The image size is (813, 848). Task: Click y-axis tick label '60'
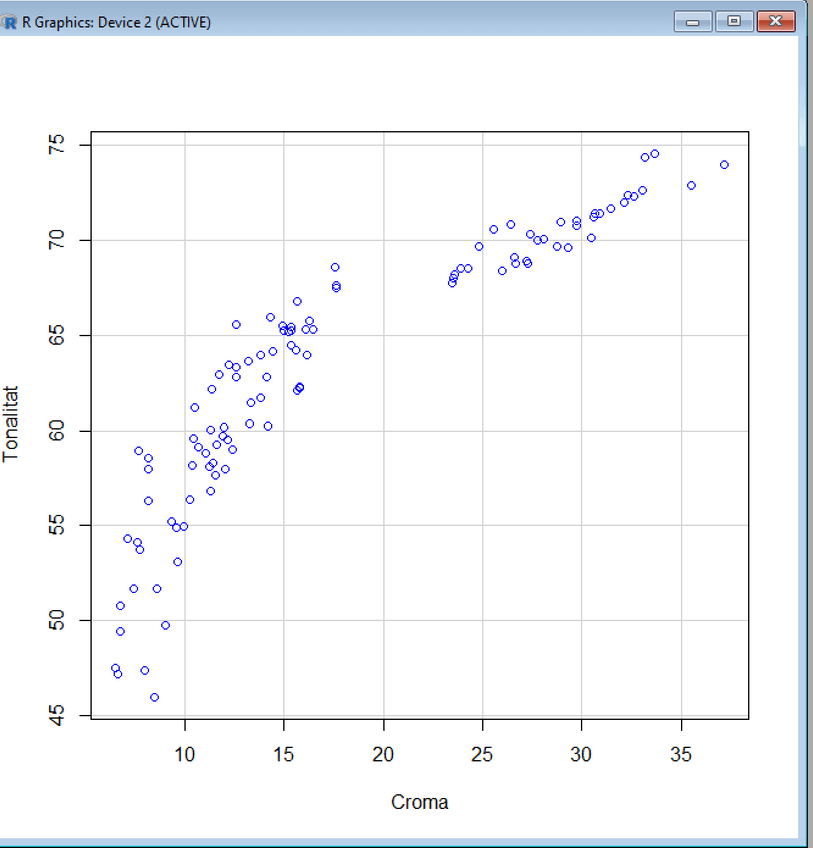(57, 430)
